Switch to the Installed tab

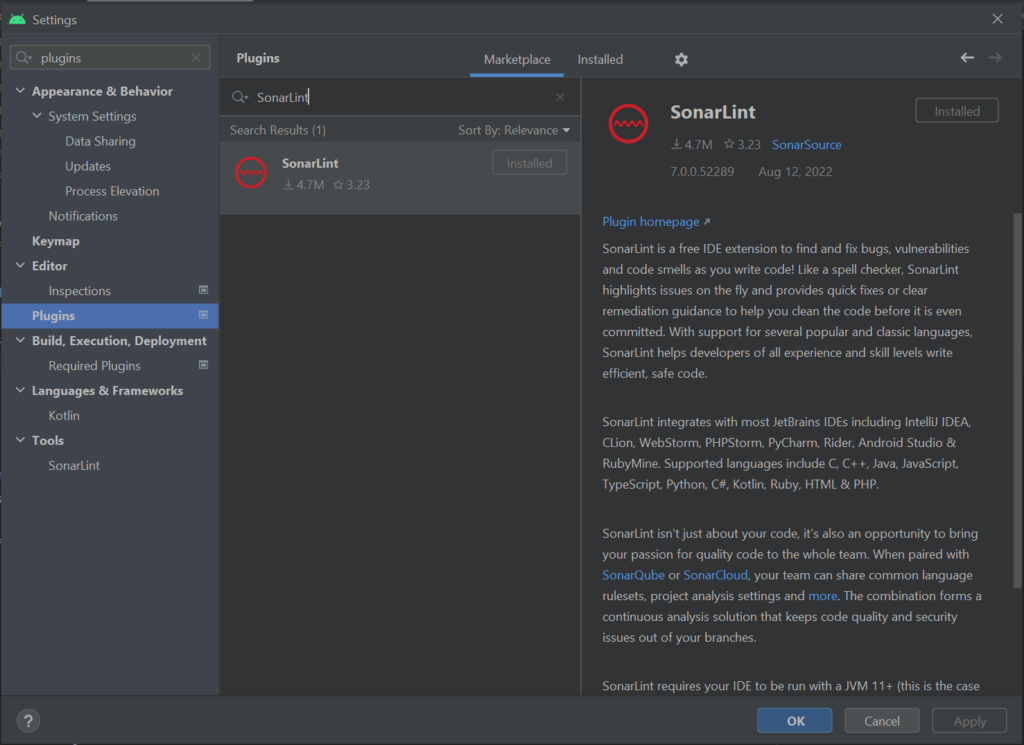(x=600, y=59)
